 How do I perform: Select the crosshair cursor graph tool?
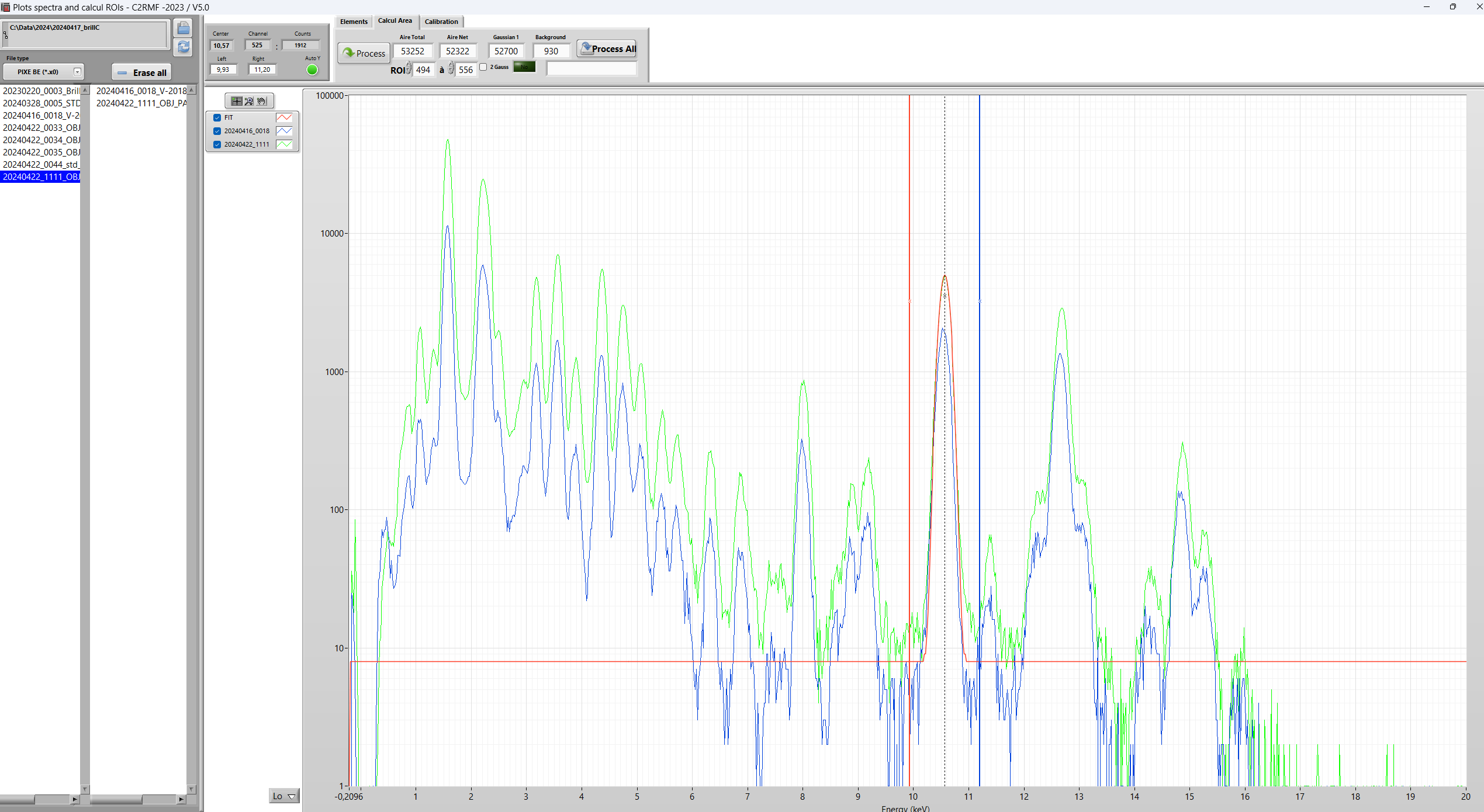pyautogui.click(x=236, y=101)
